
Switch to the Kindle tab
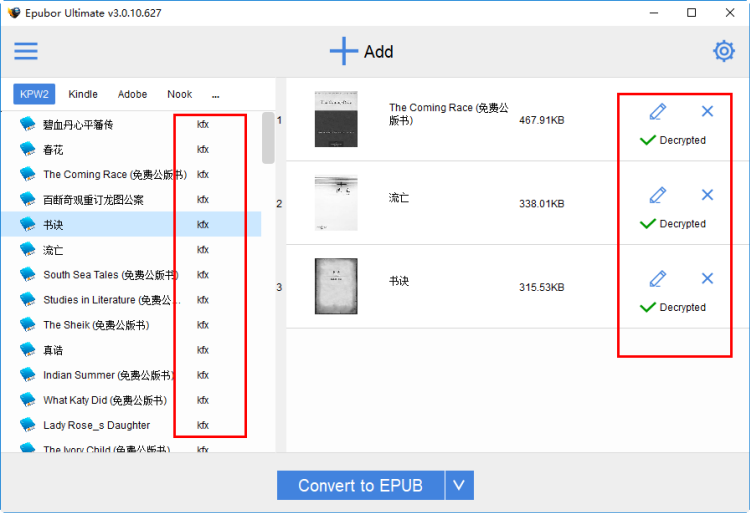[x=83, y=94]
